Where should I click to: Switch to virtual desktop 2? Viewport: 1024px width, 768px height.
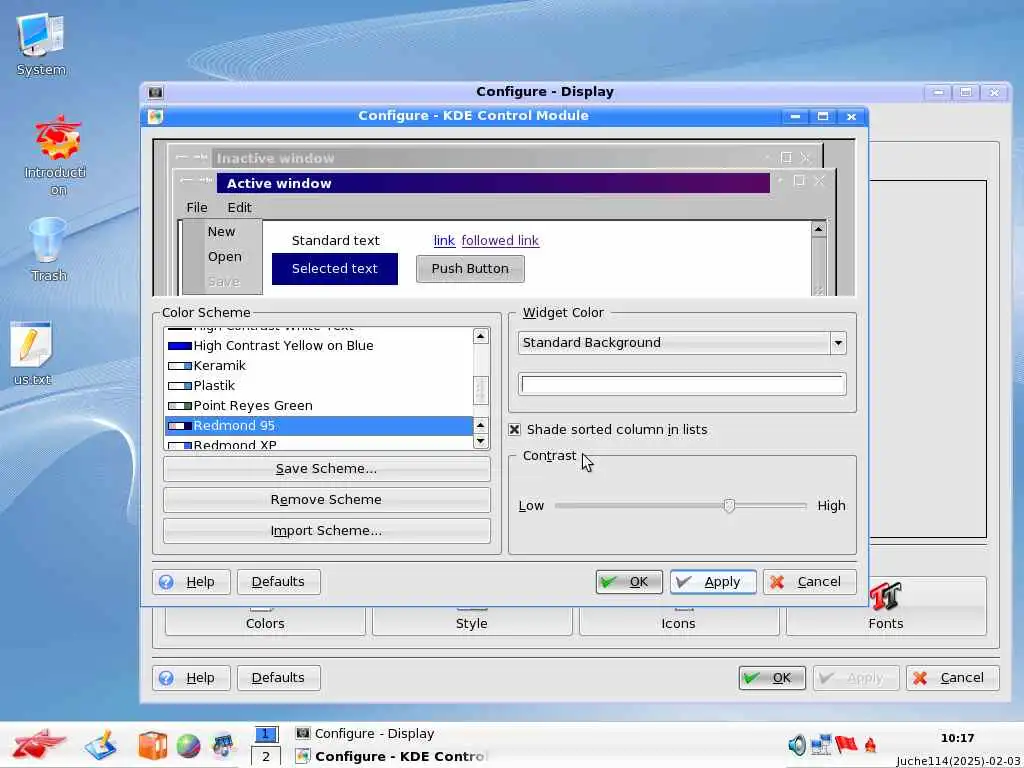point(265,756)
